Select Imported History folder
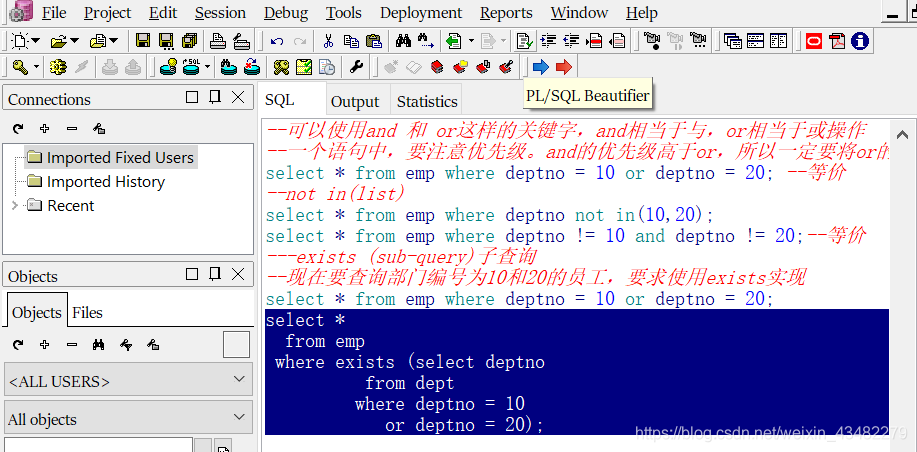Image resolution: width=917 pixels, height=452 pixels. (96, 182)
